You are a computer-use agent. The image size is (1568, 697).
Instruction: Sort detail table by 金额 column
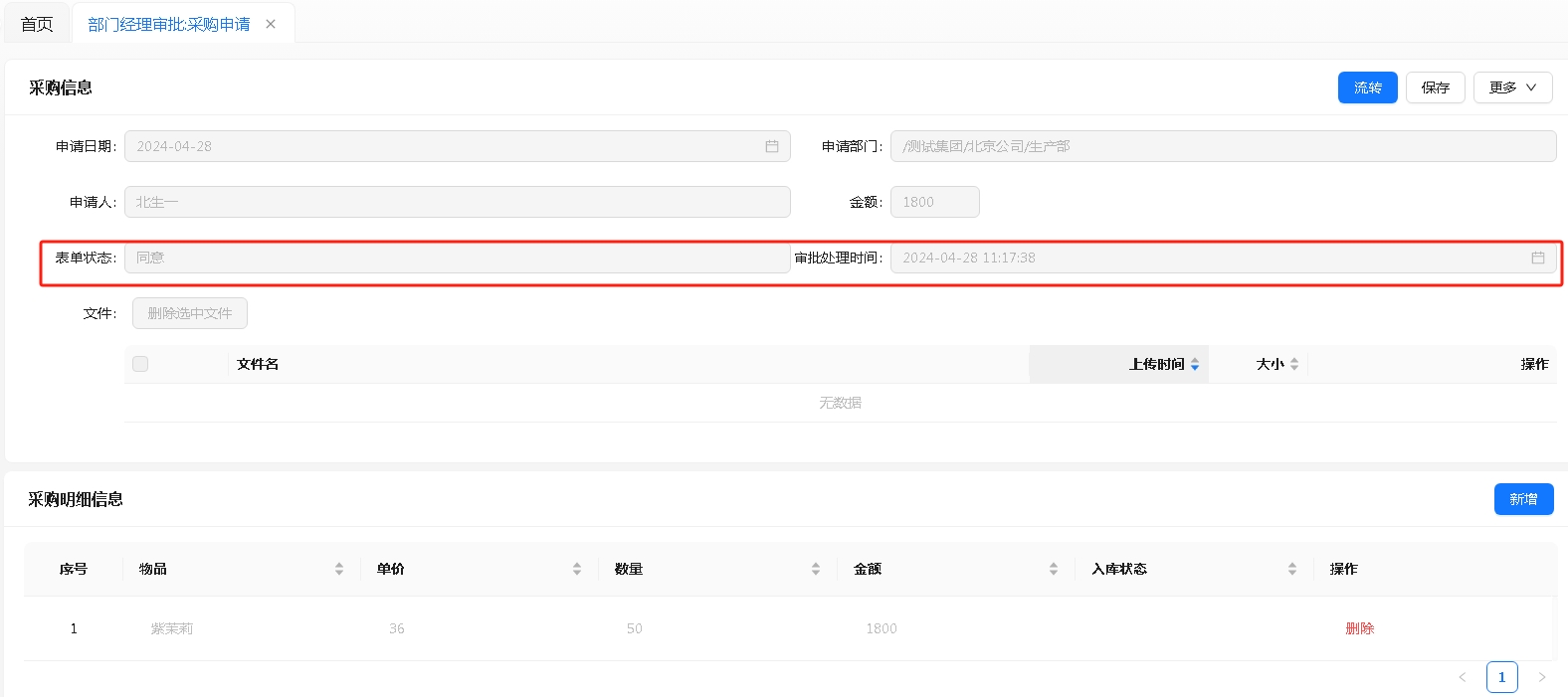tap(1054, 569)
